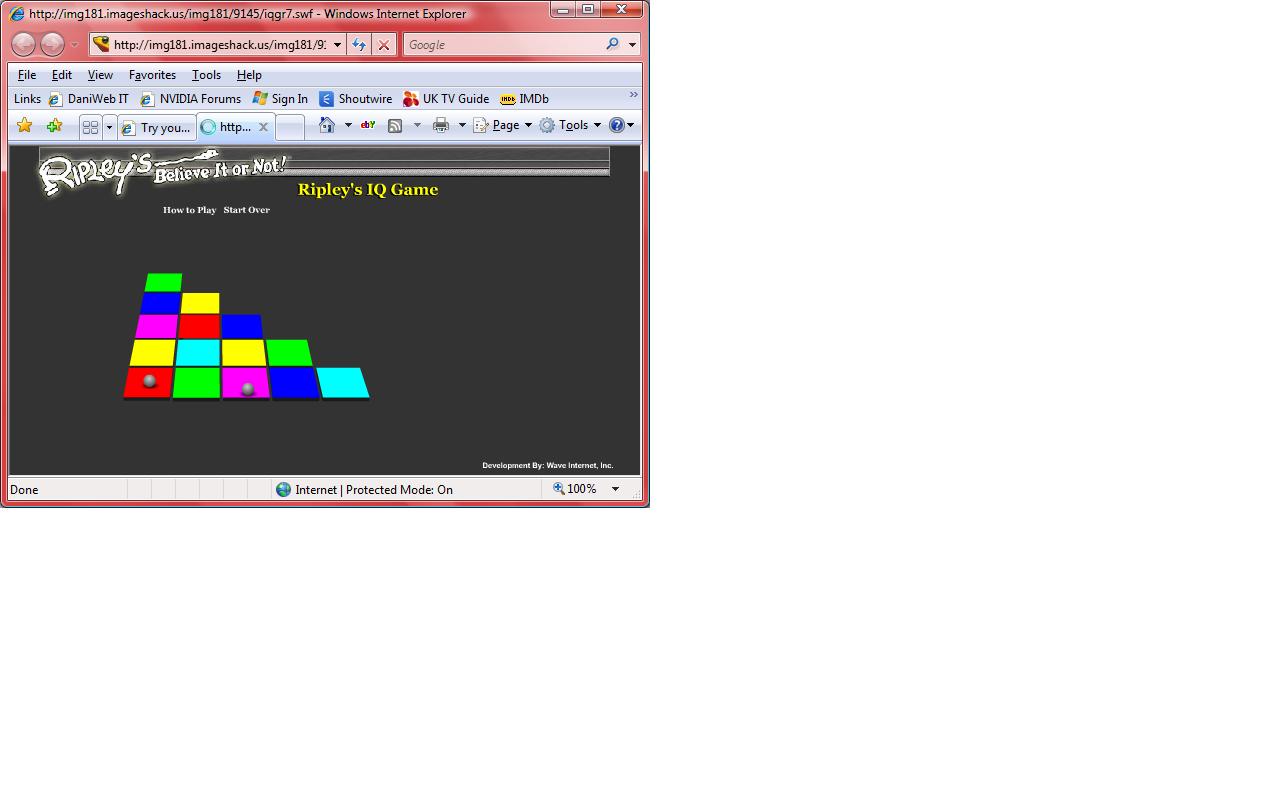Screen dimensions: 1280x800
Task: Click the RSS feeds icon
Action: coord(395,125)
